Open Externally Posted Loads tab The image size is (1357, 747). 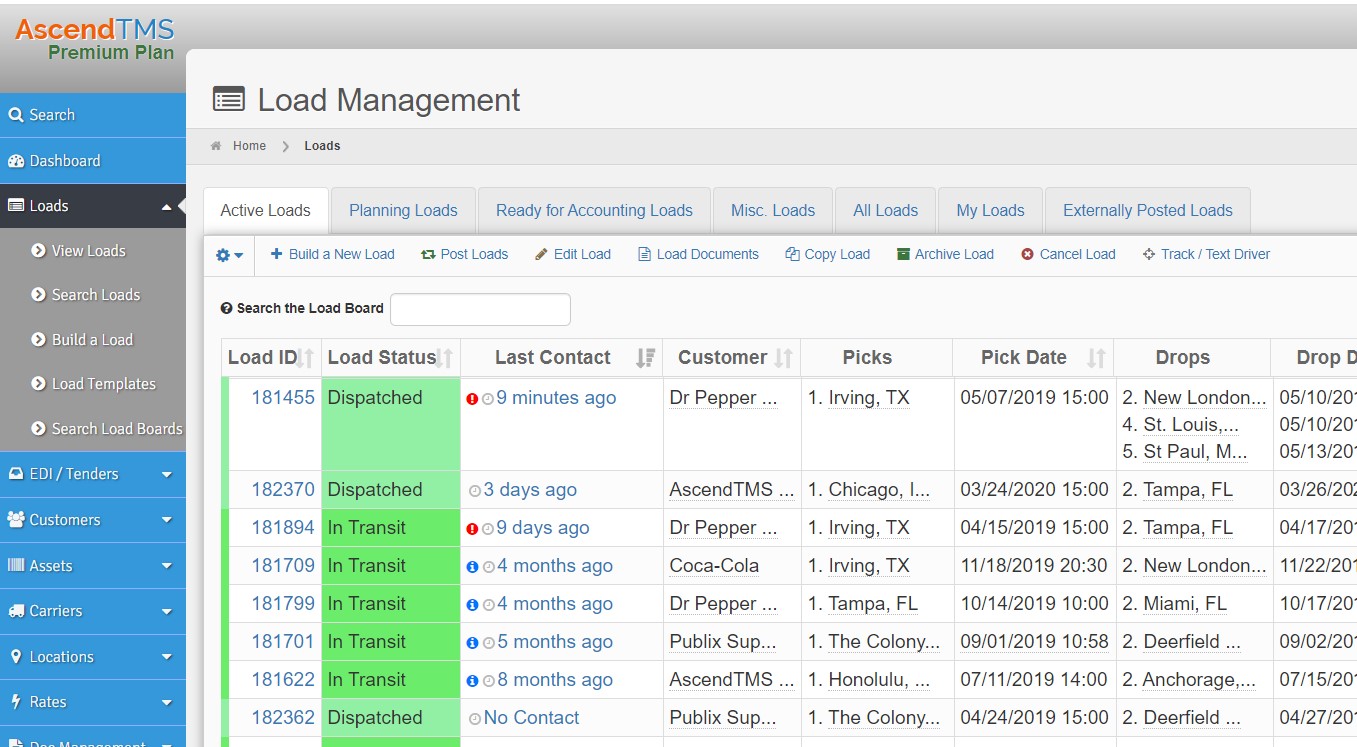tap(1147, 210)
